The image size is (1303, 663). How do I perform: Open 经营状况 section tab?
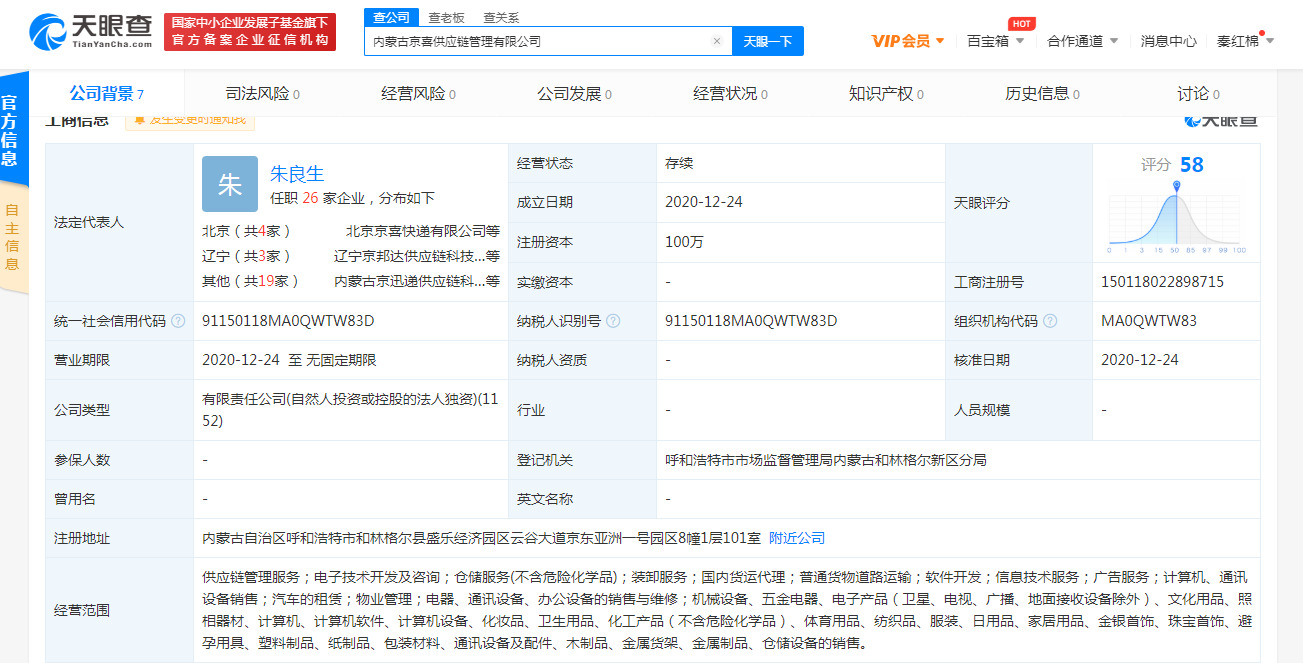730,93
